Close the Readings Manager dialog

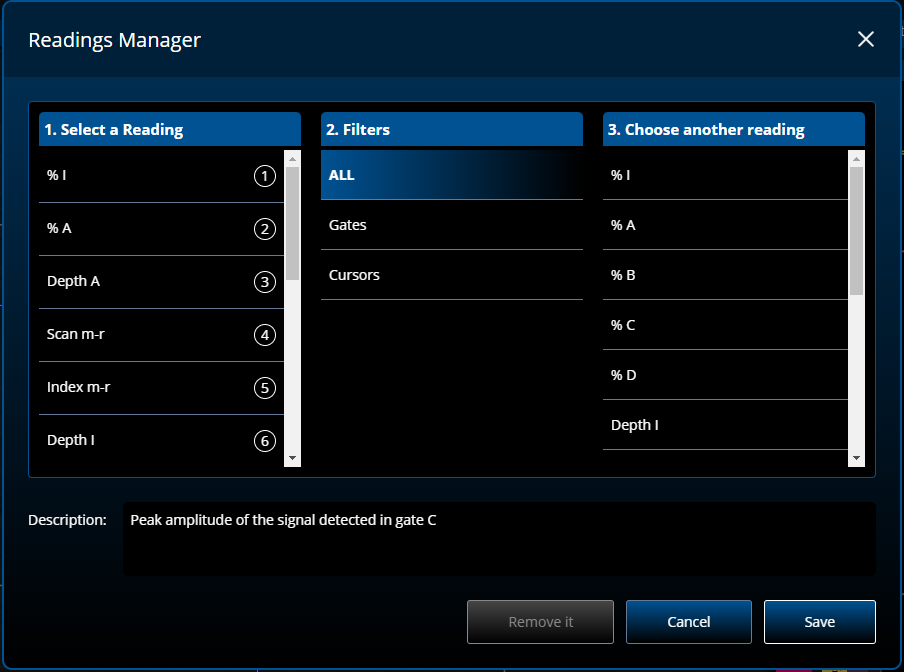tap(866, 39)
